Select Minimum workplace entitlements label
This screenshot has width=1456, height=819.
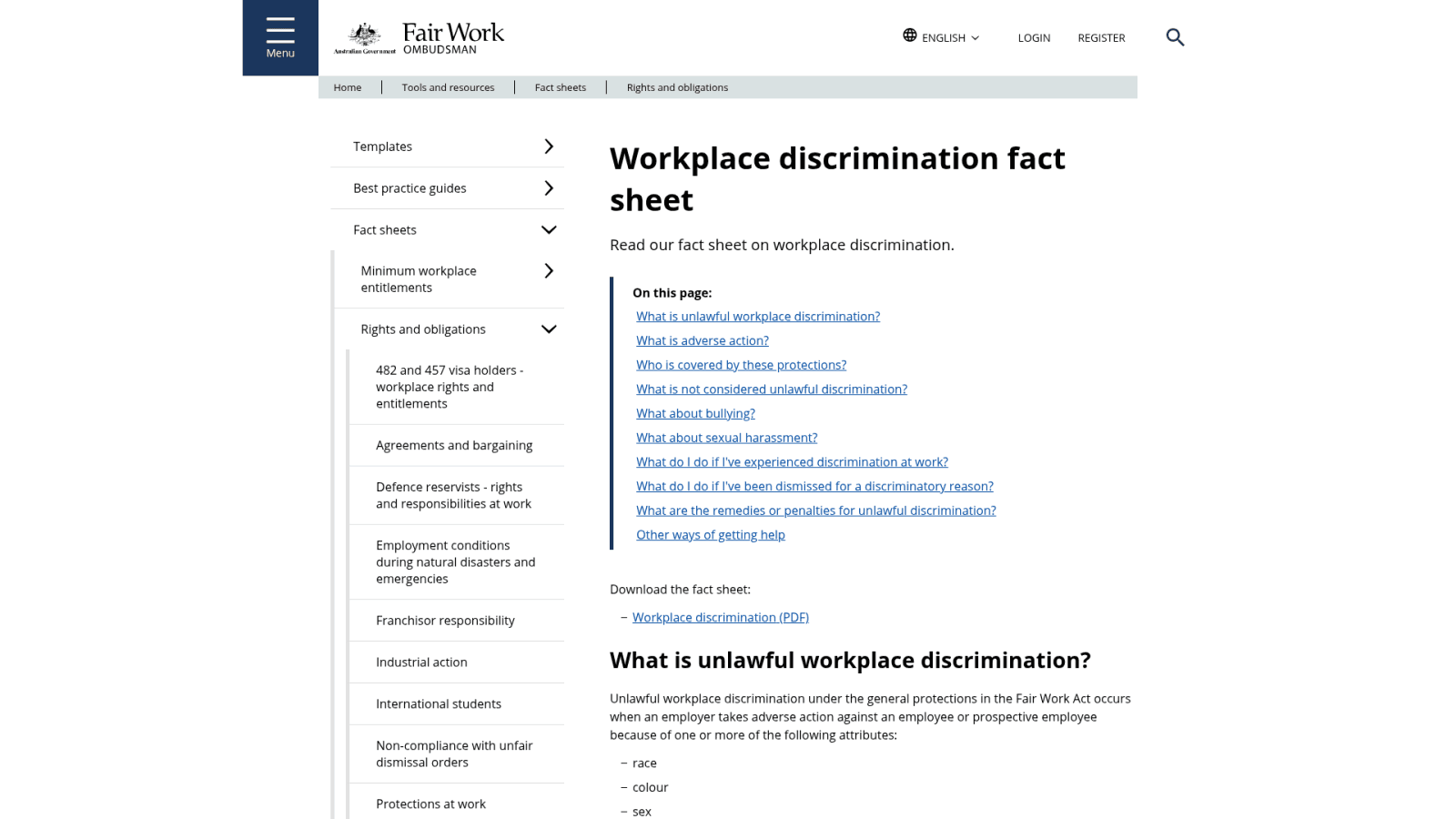click(x=419, y=279)
